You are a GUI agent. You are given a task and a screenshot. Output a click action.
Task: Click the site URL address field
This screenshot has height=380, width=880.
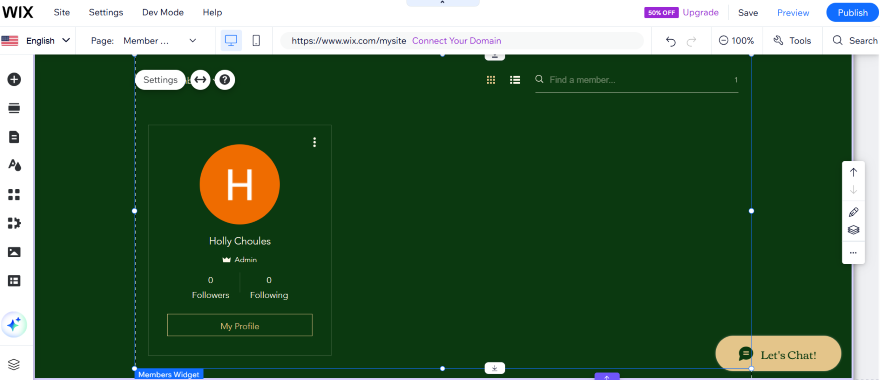pos(461,40)
